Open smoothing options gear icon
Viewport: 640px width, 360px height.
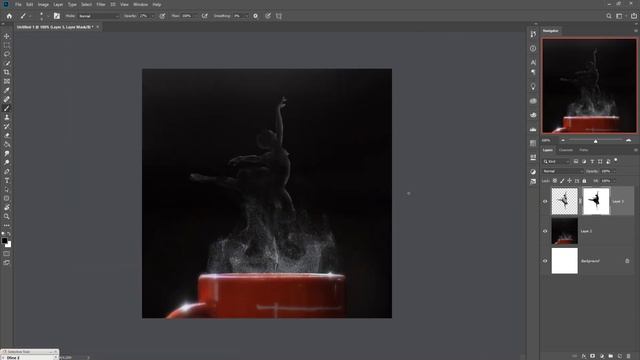(256, 16)
